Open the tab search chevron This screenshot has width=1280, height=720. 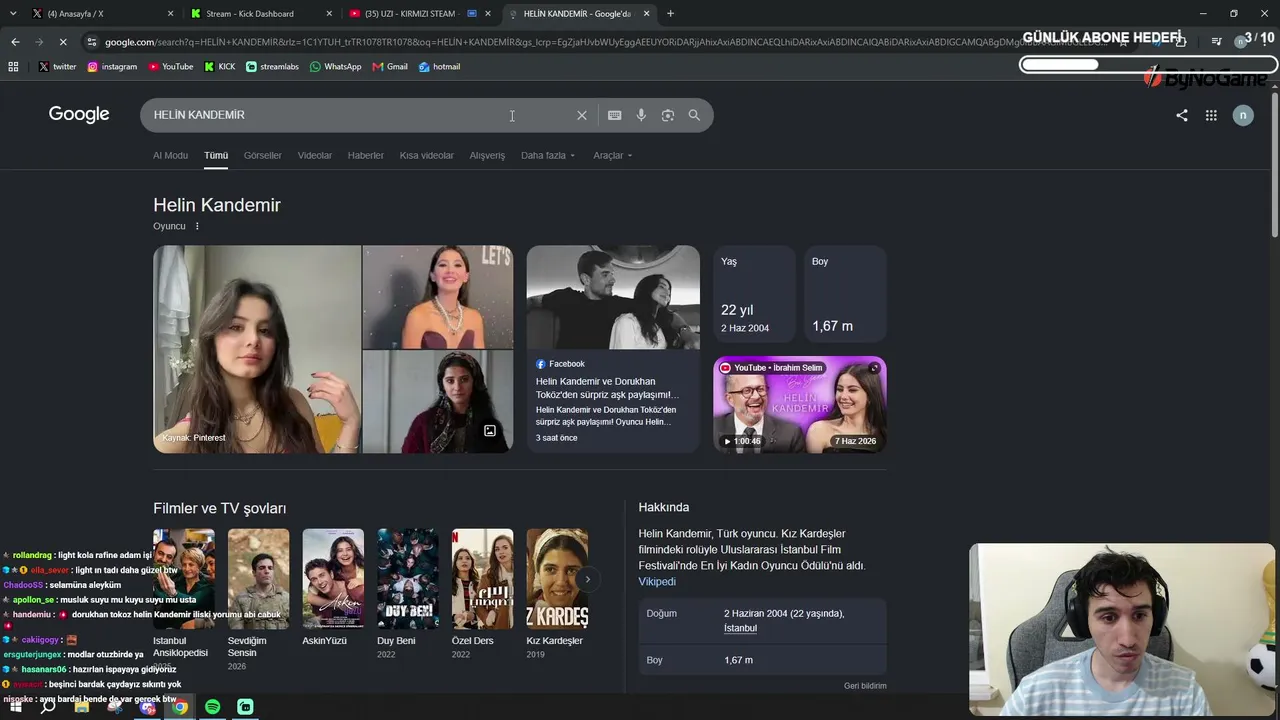tap(14, 14)
